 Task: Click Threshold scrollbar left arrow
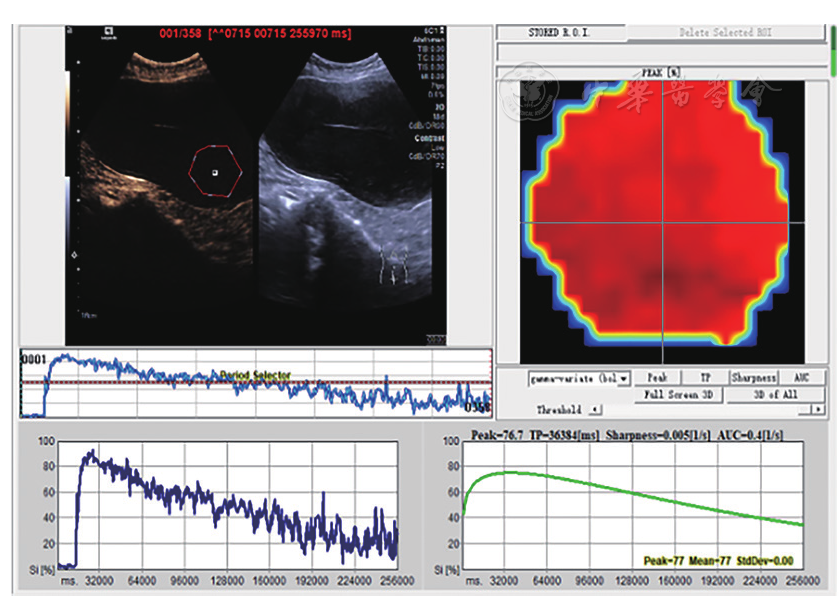pos(593,410)
